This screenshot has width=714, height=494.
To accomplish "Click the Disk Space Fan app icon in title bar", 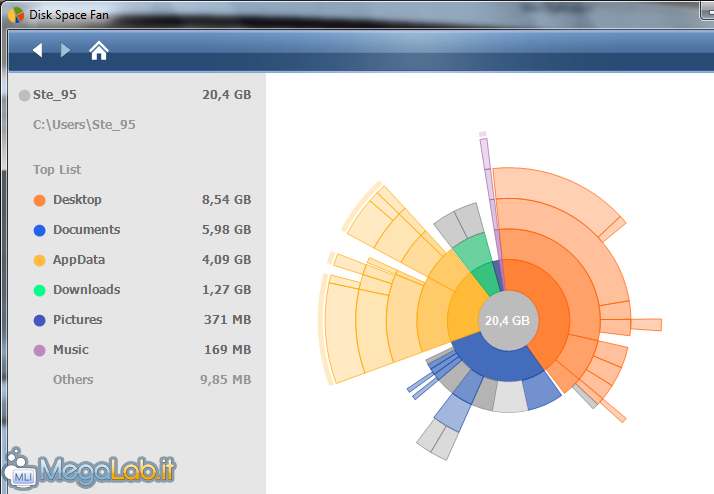I will point(16,15).
